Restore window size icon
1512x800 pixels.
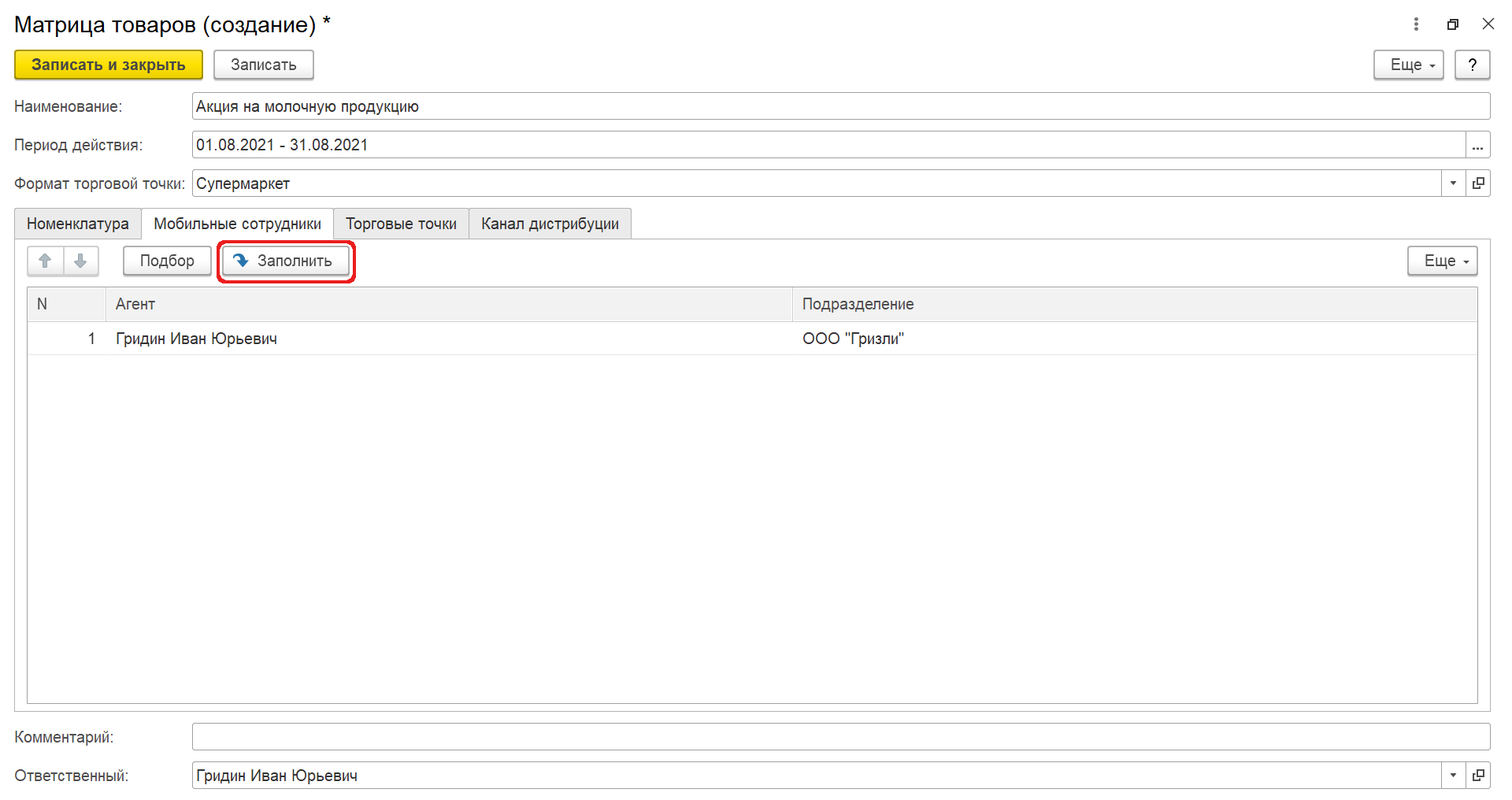tap(1453, 24)
